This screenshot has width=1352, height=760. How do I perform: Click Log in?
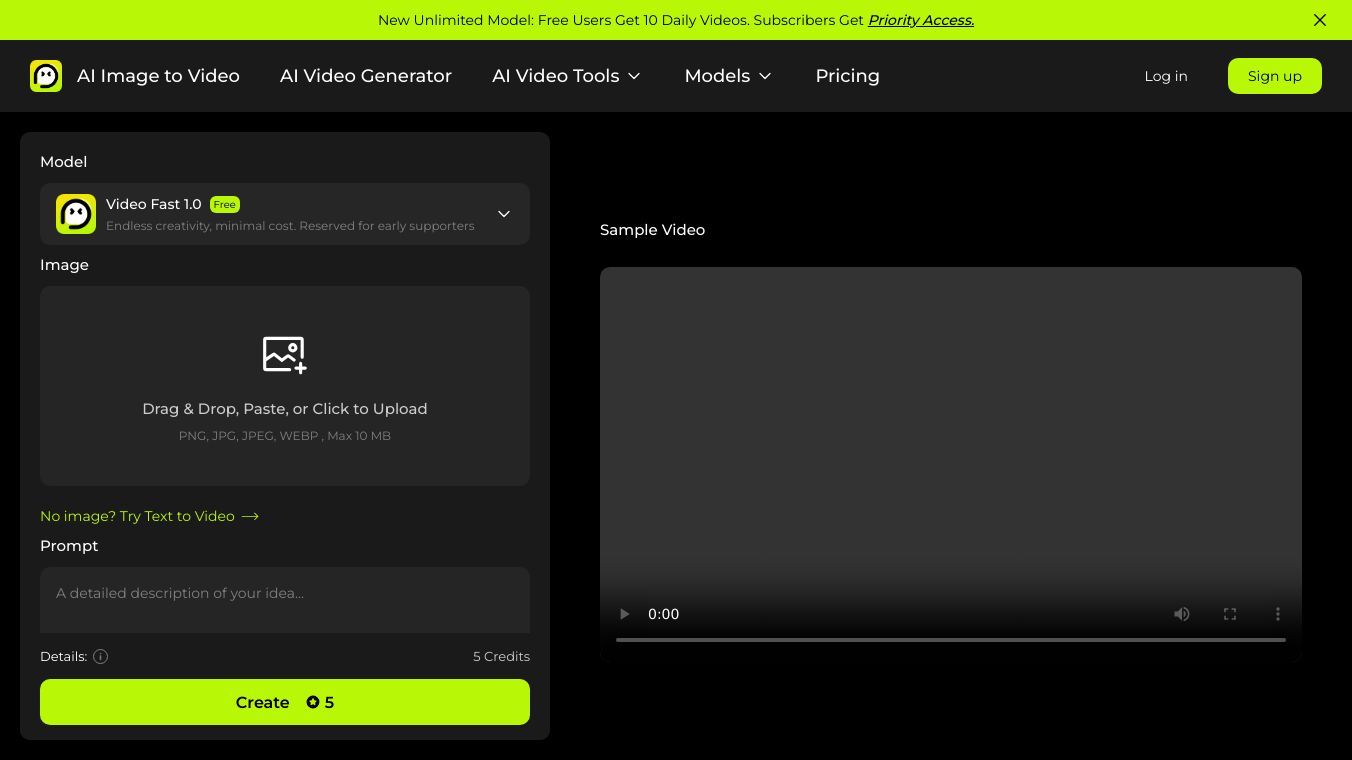[1166, 76]
